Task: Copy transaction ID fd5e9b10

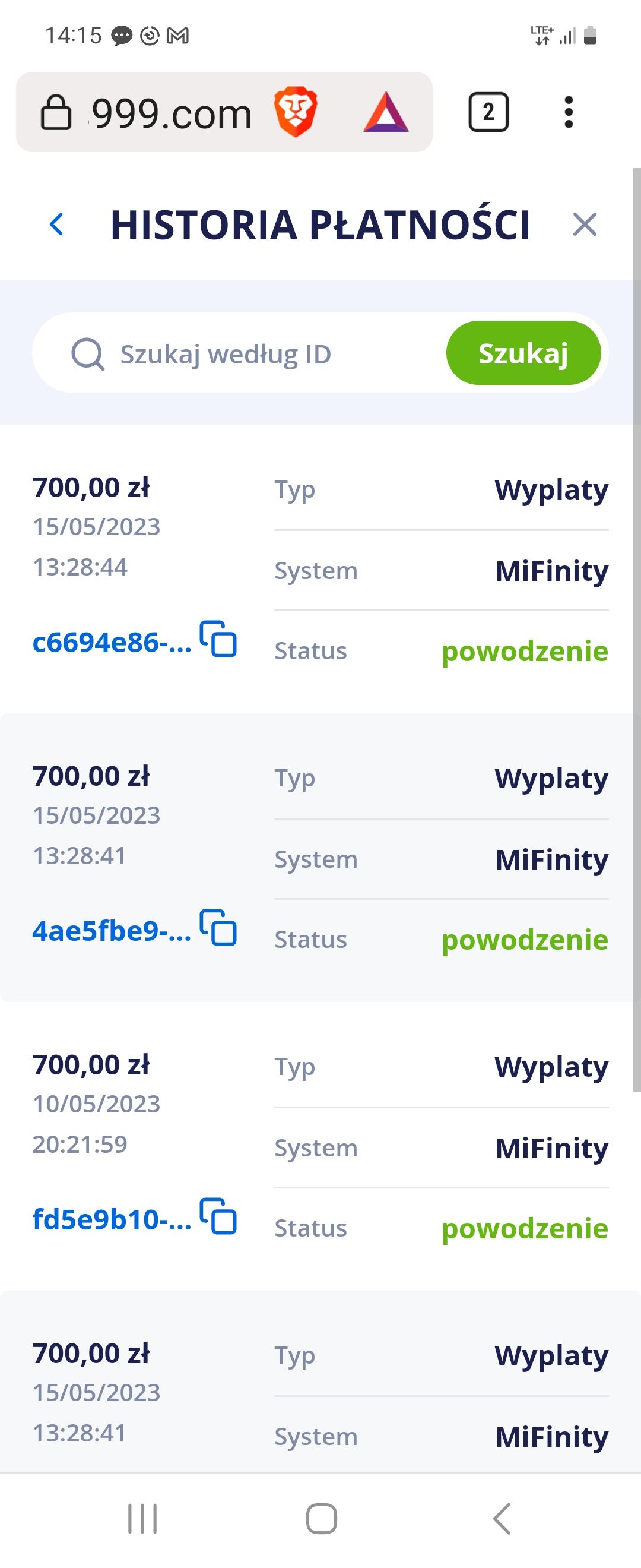Action: coord(218,1216)
